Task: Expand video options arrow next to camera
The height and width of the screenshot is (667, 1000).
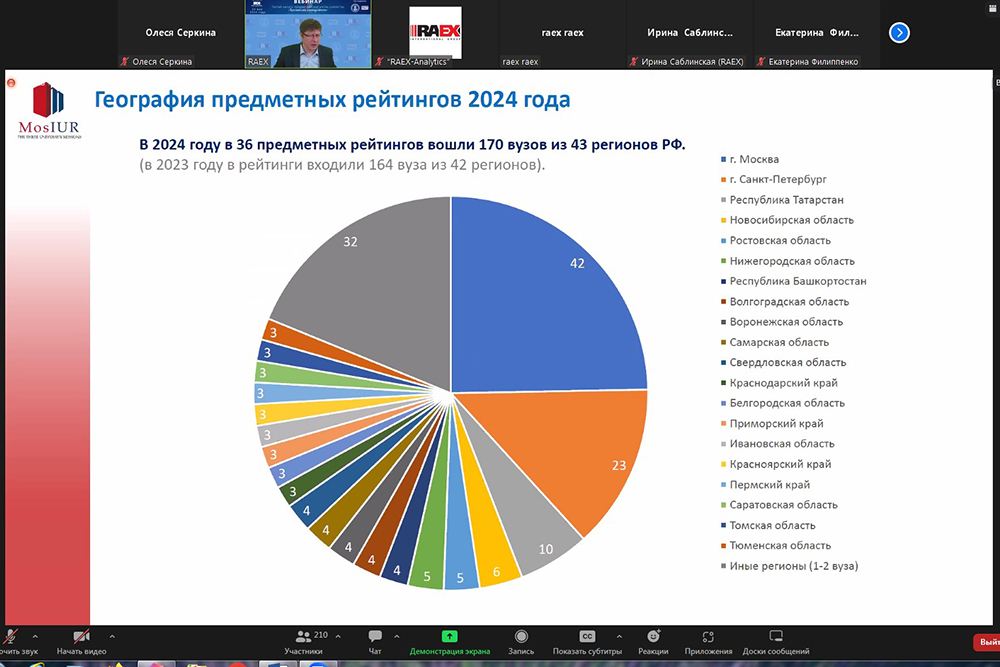Action: click(111, 636)
